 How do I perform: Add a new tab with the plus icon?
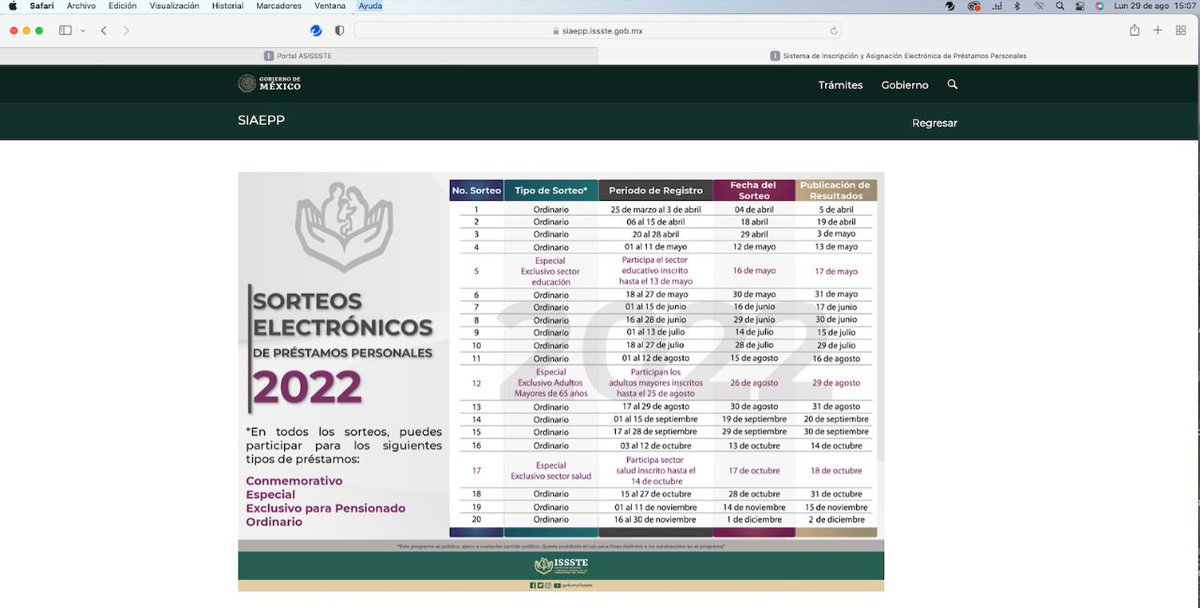[1158, 31]
